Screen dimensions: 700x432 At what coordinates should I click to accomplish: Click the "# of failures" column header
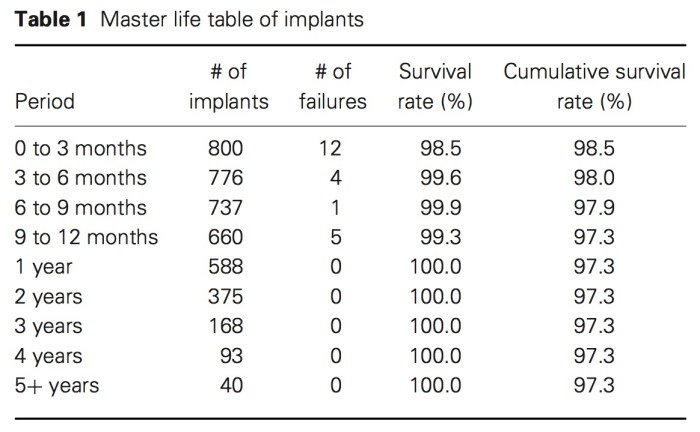pos(333,87)
